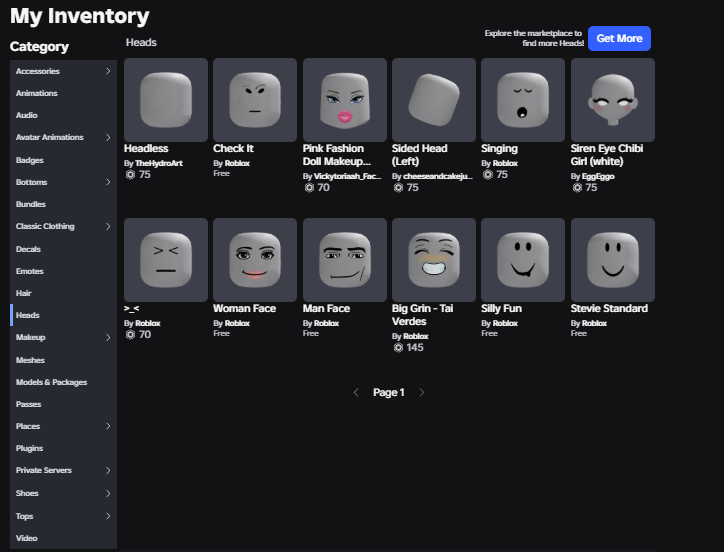Open creator TheHydroArt's profile link
The height and width of the screenshot is (552, 724).
pos(159,163)
